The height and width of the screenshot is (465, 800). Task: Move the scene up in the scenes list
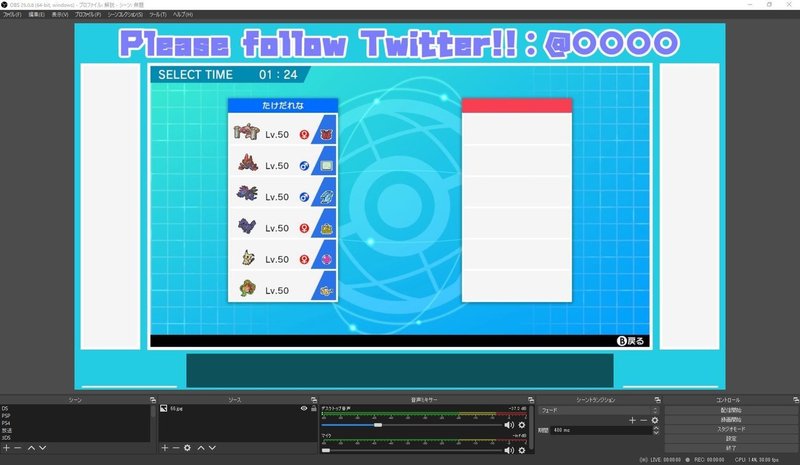(x=31, y=448)
